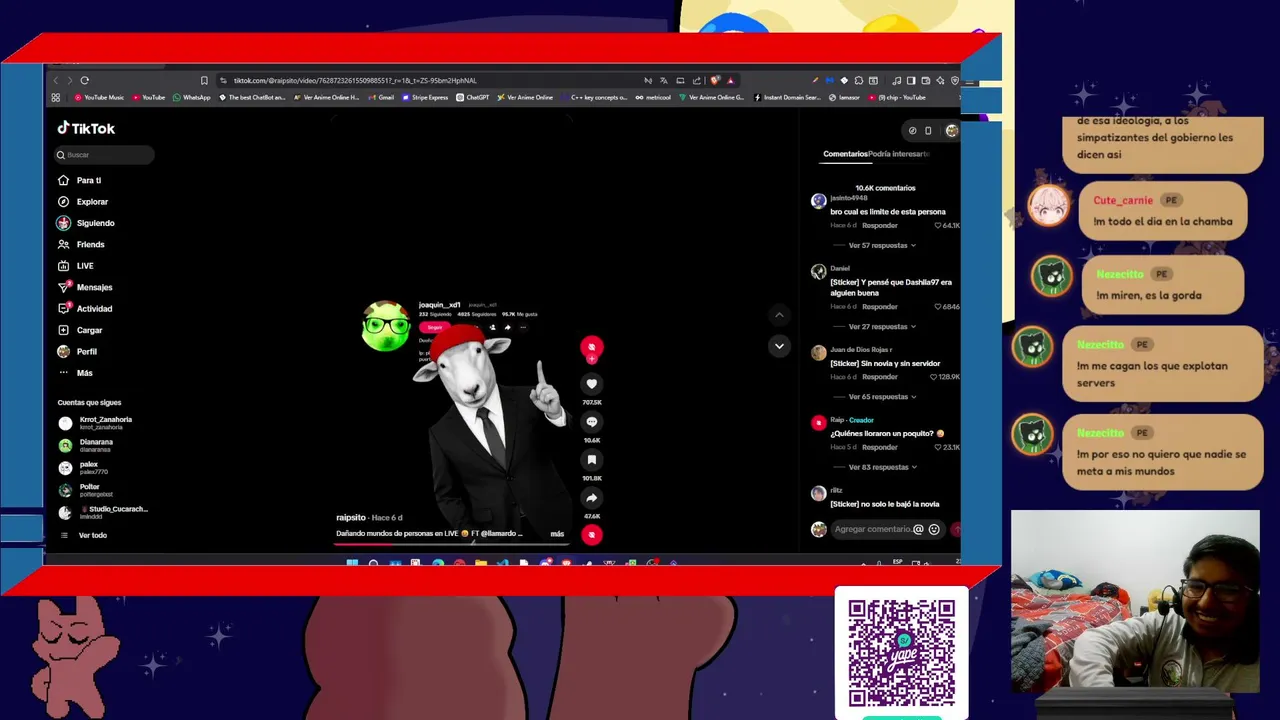1280x720 pixels.
Task: Open the Cargar upload page
Action: click(x=80, y=330)
